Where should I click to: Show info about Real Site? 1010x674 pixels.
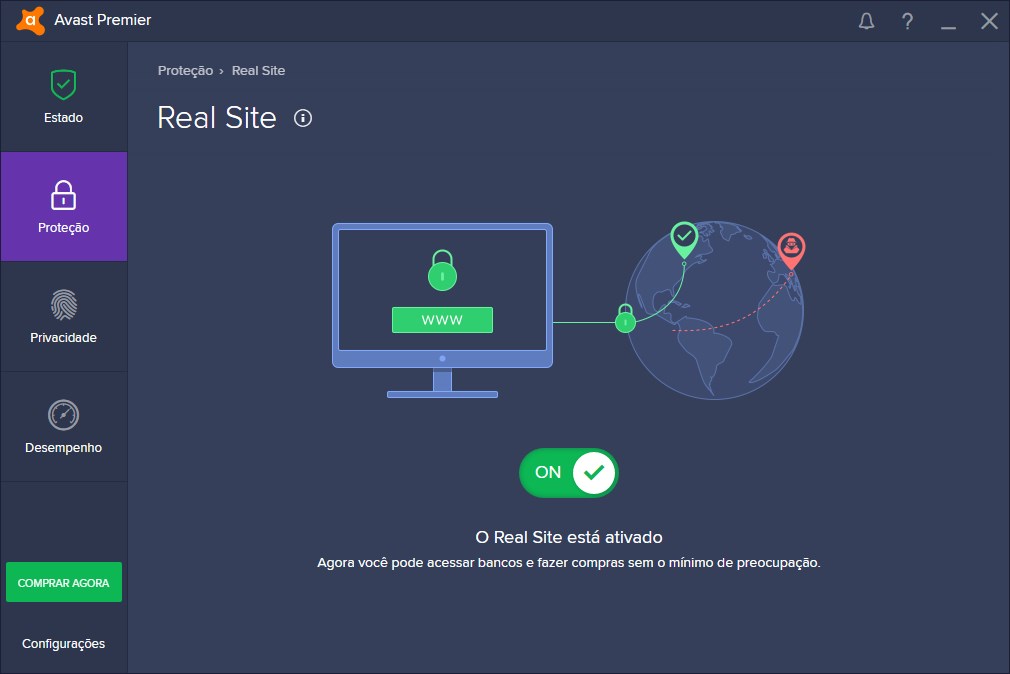coord(303,119)
